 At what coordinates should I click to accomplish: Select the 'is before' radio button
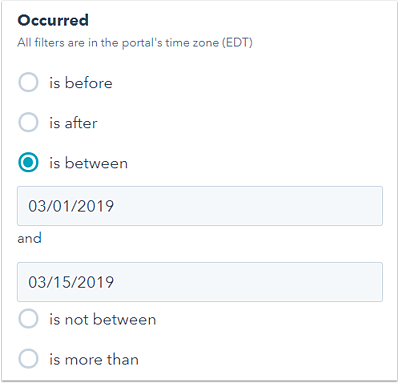point(28,82)
